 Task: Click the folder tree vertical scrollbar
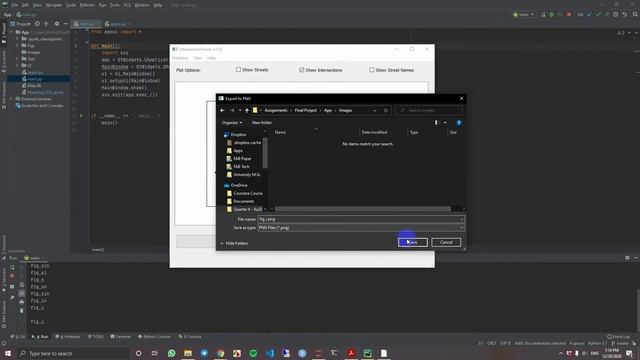[x=265, y=153]
